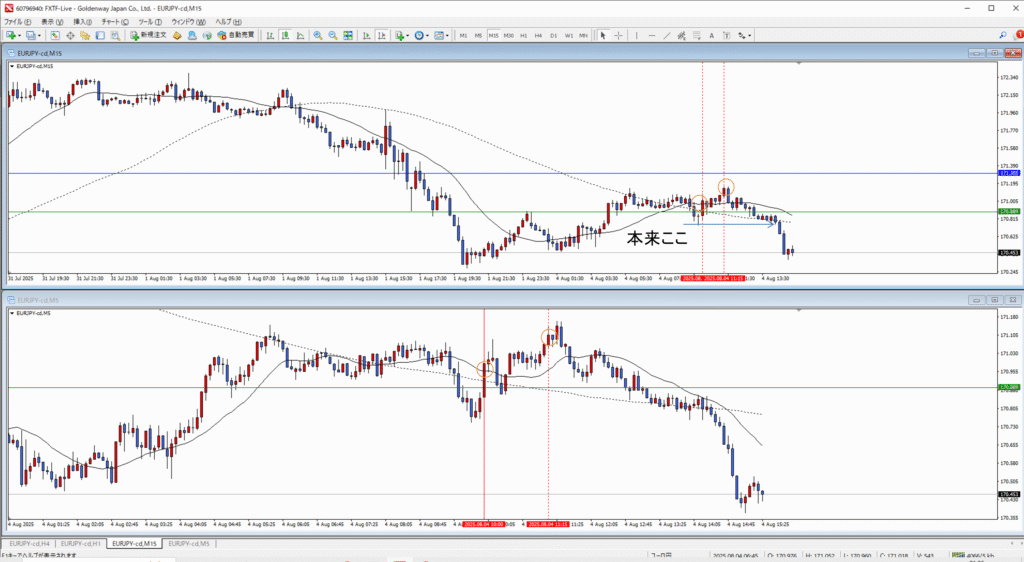The width and height of the screenshot is (1024, 562).
Task: Open the notification bubble with red badge
Action: (1018, 35)
